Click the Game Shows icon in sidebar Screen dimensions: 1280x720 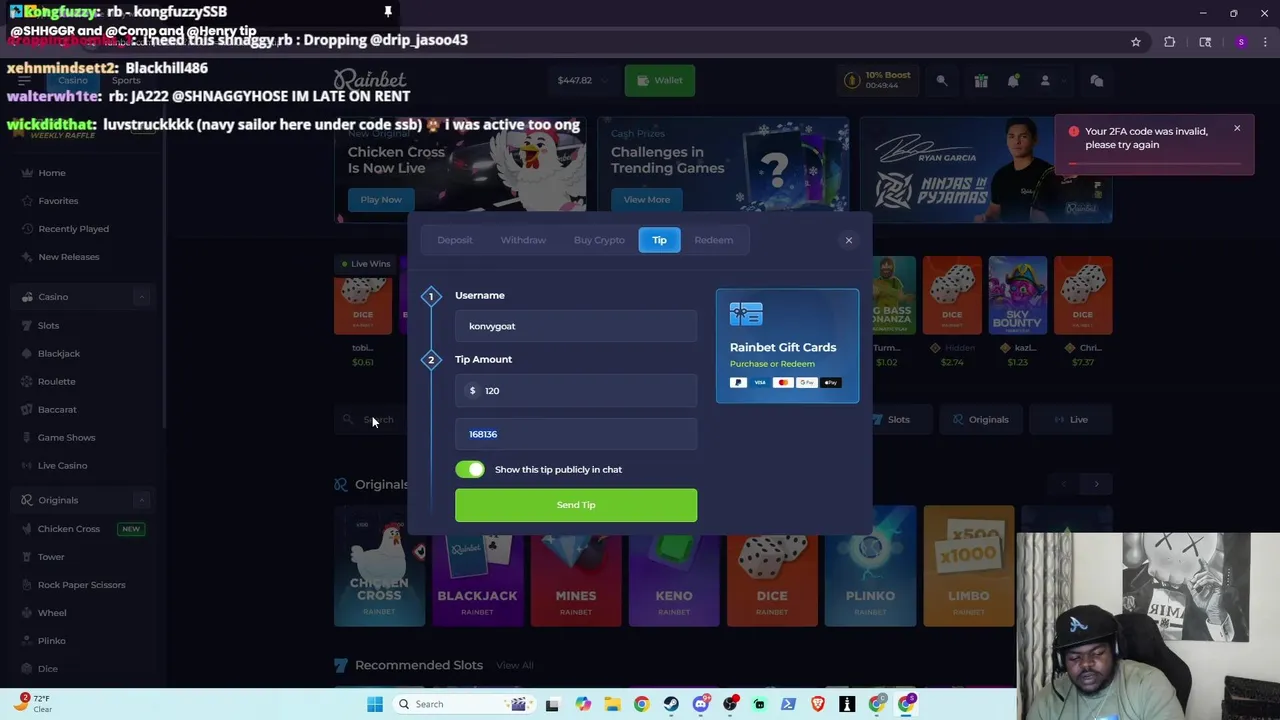point(28,437)
